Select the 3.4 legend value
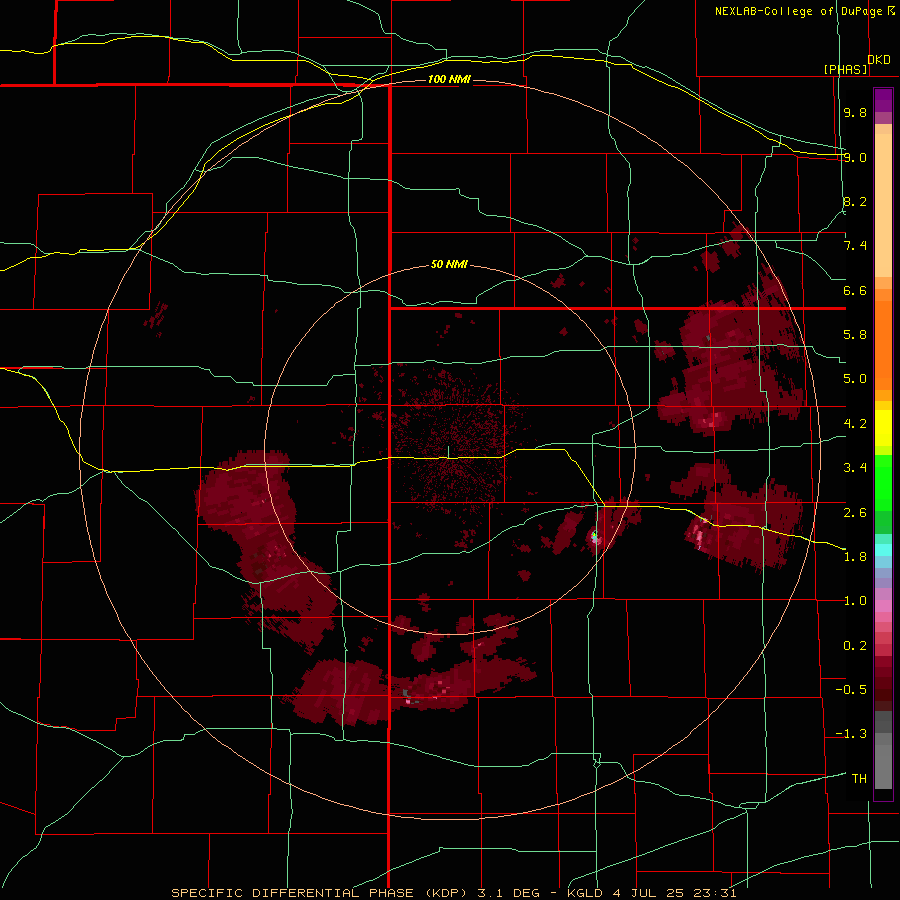Screen dimensions: 900x900 (x=855, y=468)
